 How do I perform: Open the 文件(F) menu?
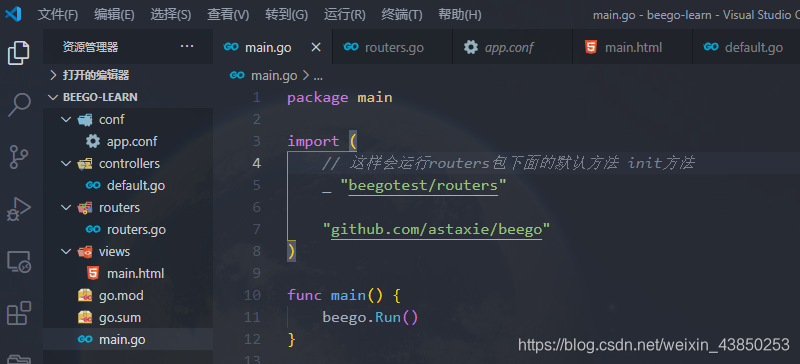(x=58, y=15)
